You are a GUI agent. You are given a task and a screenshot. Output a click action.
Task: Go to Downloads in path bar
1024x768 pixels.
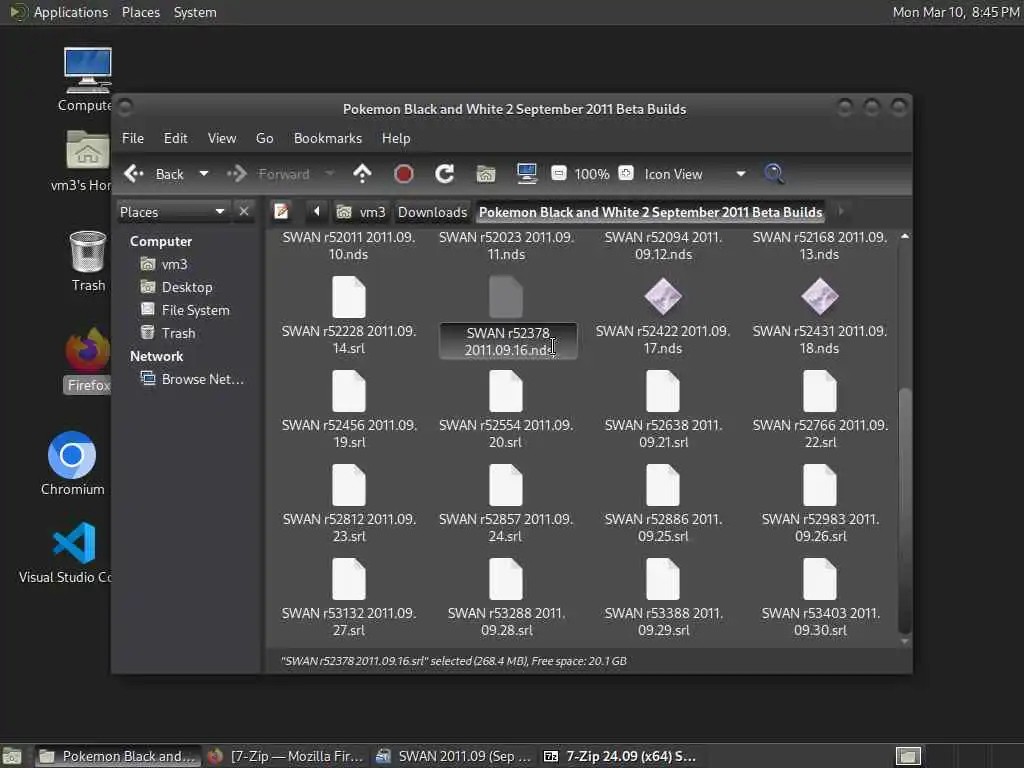(x=432, y=212)
